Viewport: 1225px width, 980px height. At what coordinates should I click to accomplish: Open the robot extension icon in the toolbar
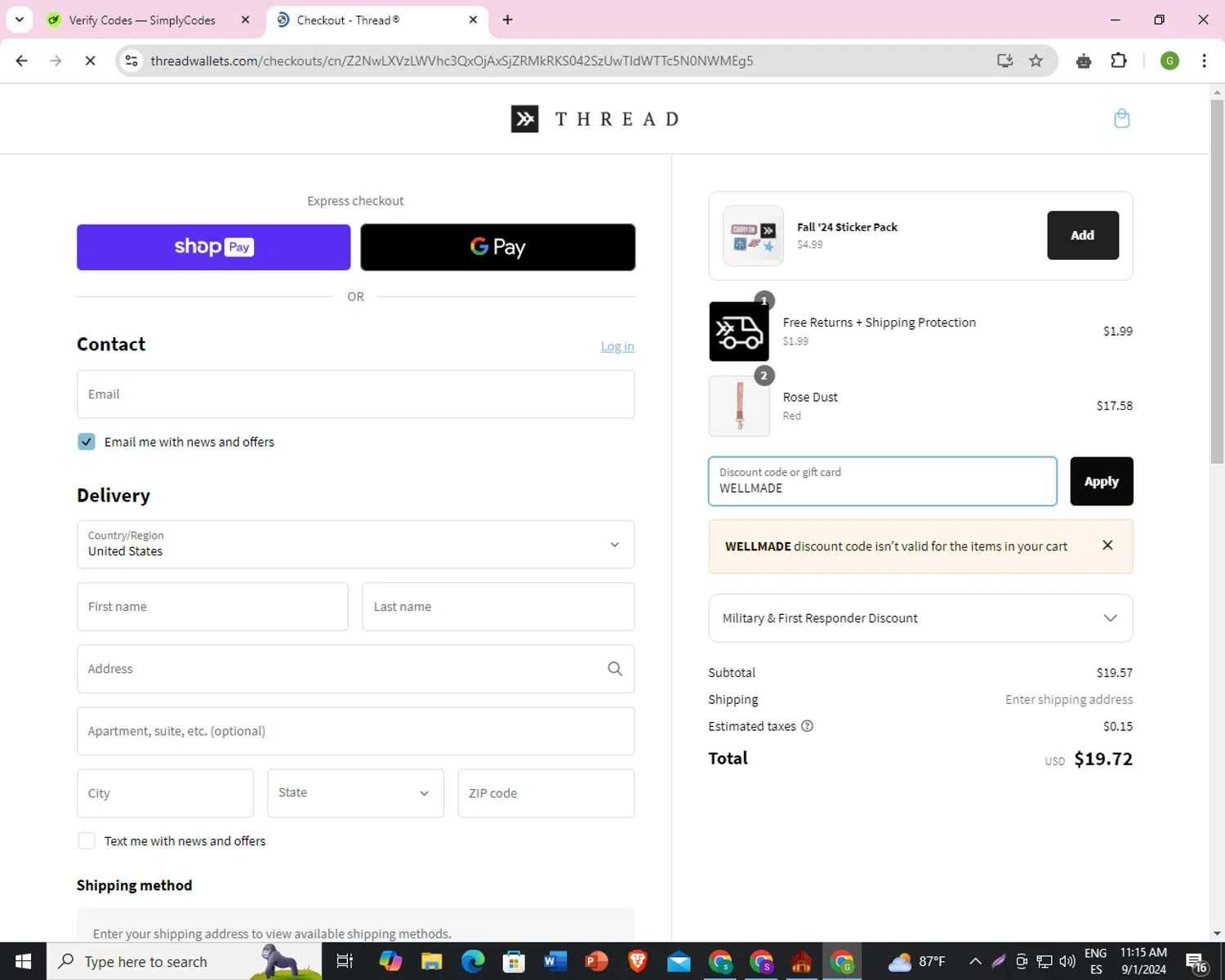coord(1084,60)
